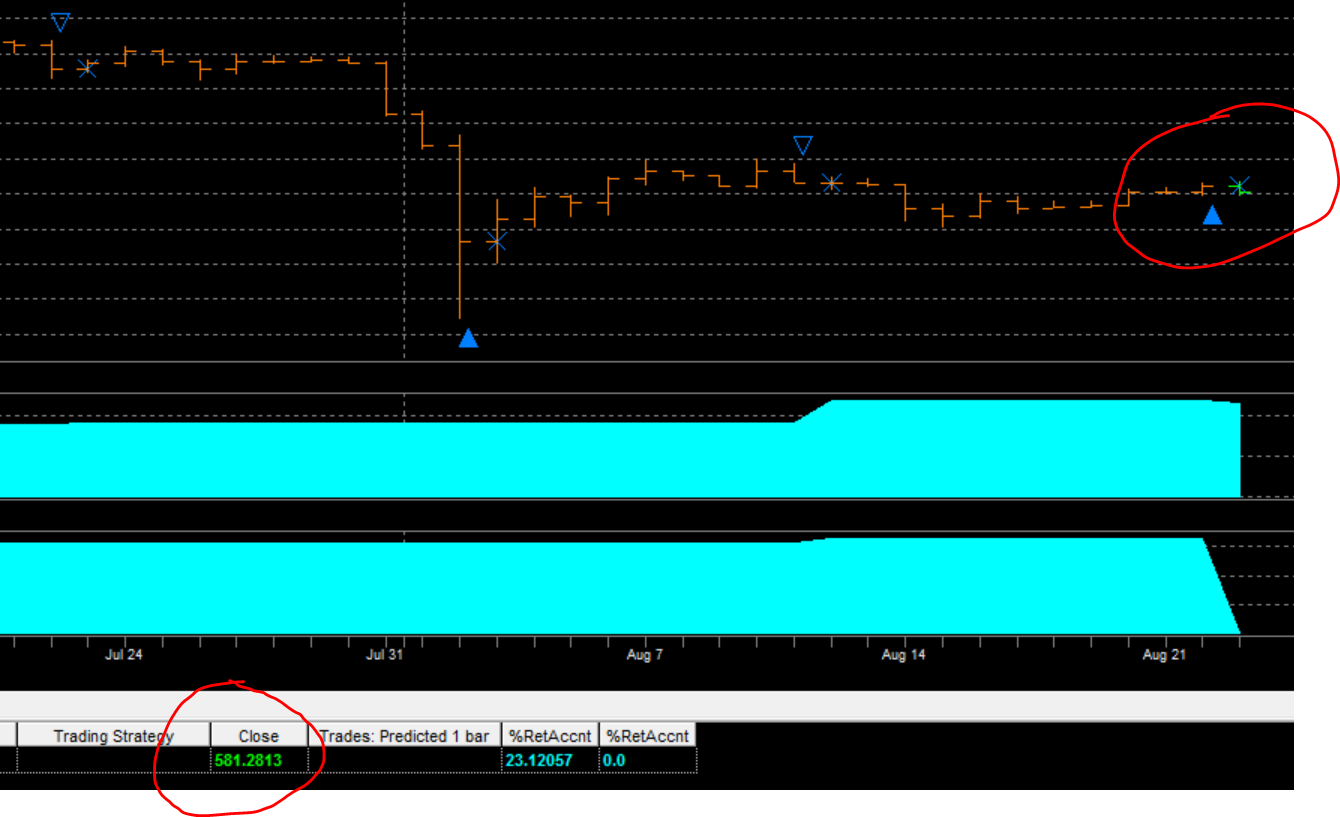
Task: Select the green star marker on the last bar
Action: (x=1240, y=186)
